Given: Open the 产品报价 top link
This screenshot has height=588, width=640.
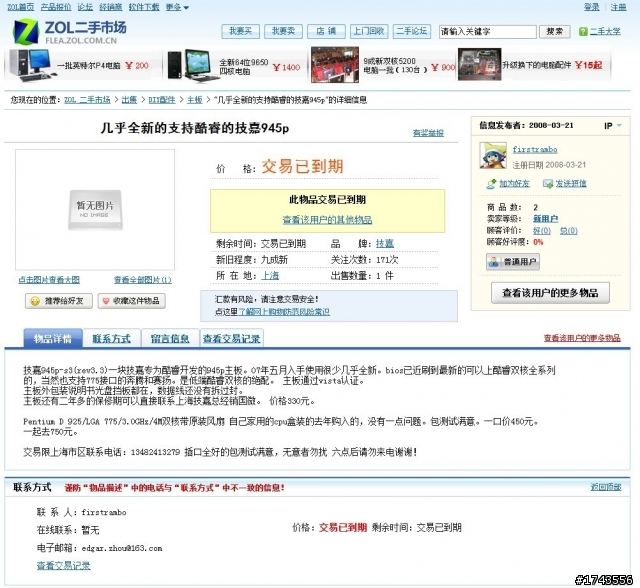Looking at the screenshot, I should point(56,7).
